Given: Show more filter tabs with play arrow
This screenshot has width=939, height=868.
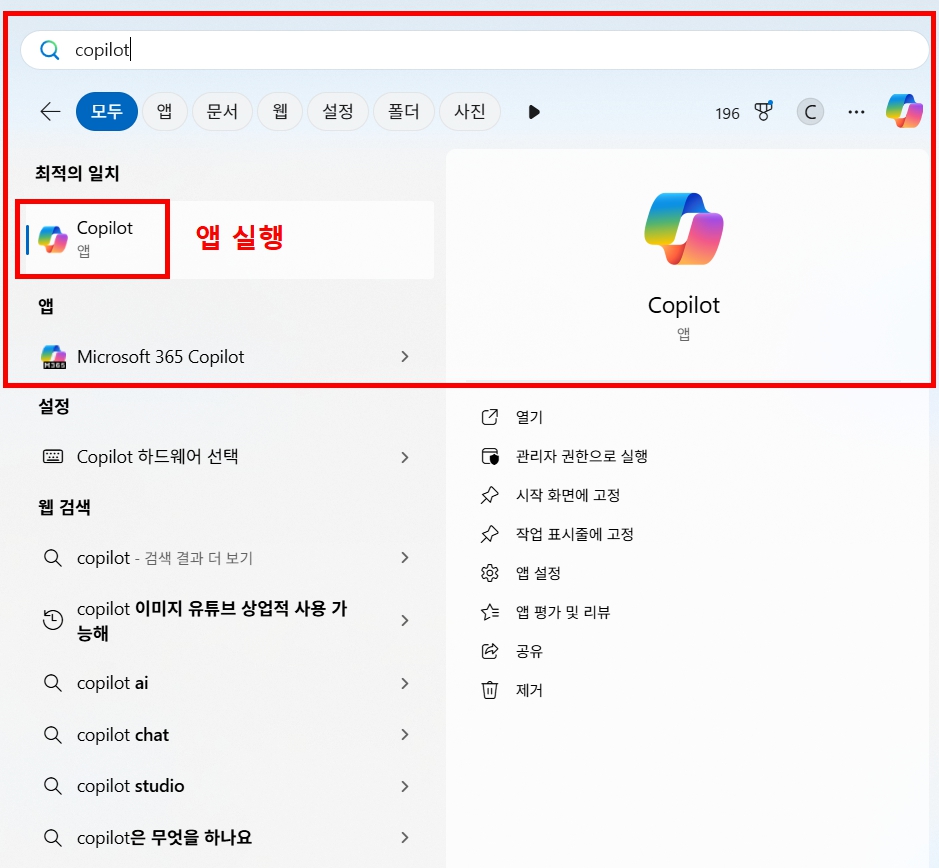Looking at the screenshot, I should [x=534, y=112].
